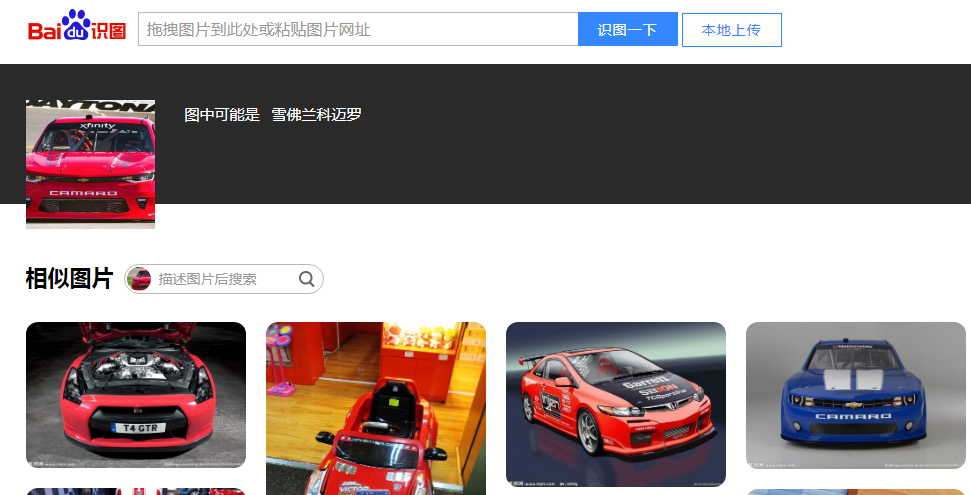Open the uploaded red Camaro query image
The width and height of the screenshot is (971, 495).
click(90, 164)
